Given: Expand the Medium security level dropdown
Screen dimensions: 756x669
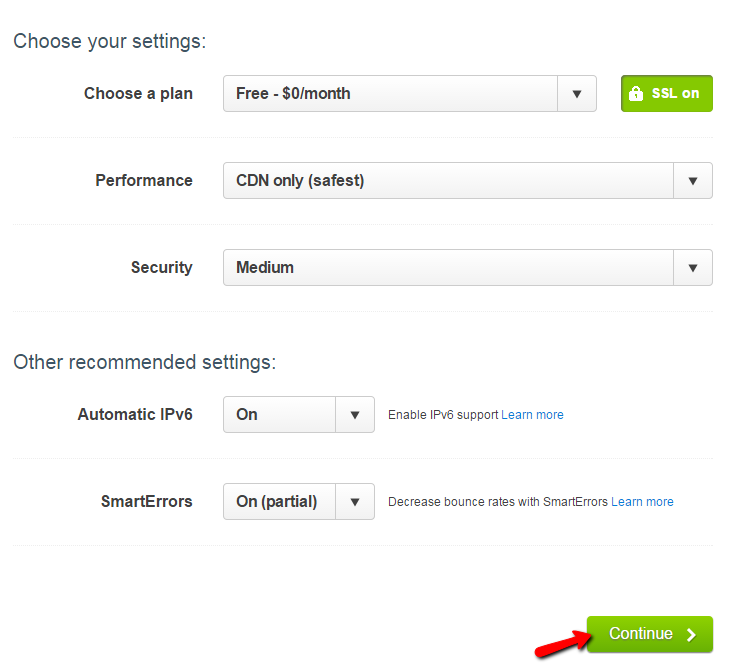Looking at the screenshot, I should pyautogui.click(x=468, y=268).
